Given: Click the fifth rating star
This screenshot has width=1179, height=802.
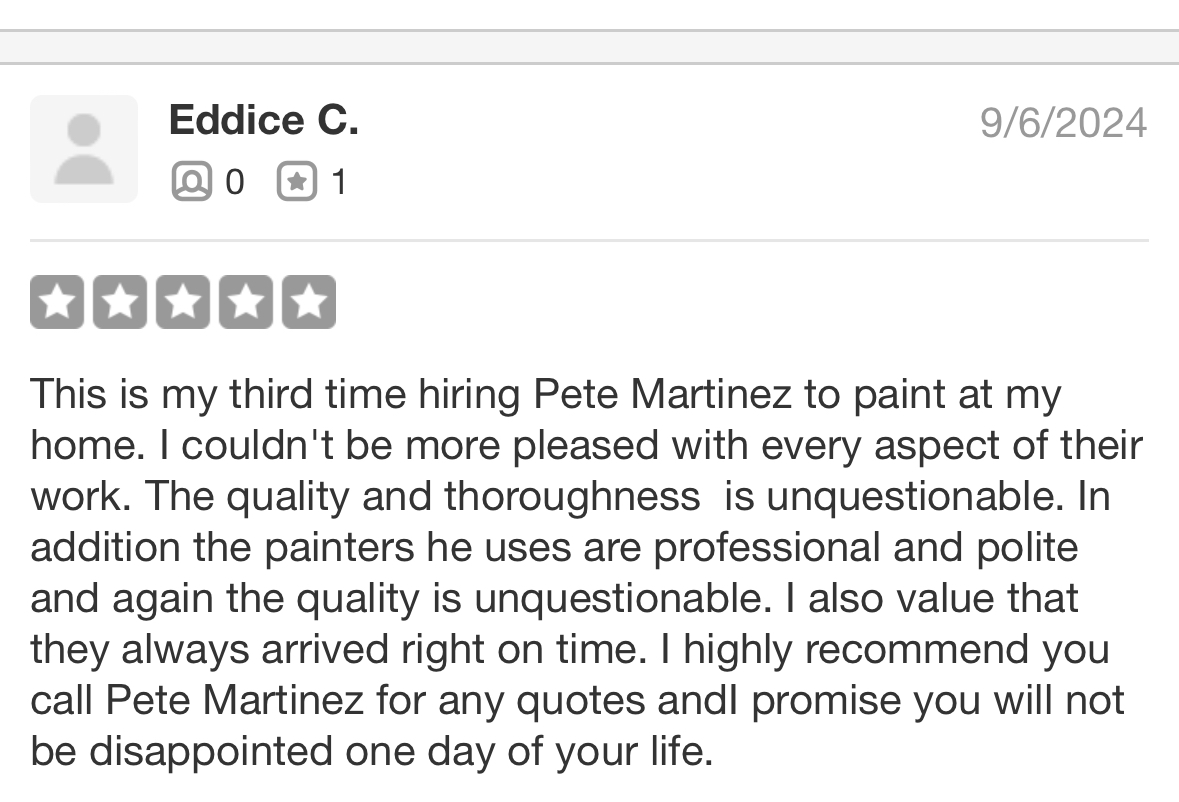Looking at the screenshot, I should tap(308, 302).
